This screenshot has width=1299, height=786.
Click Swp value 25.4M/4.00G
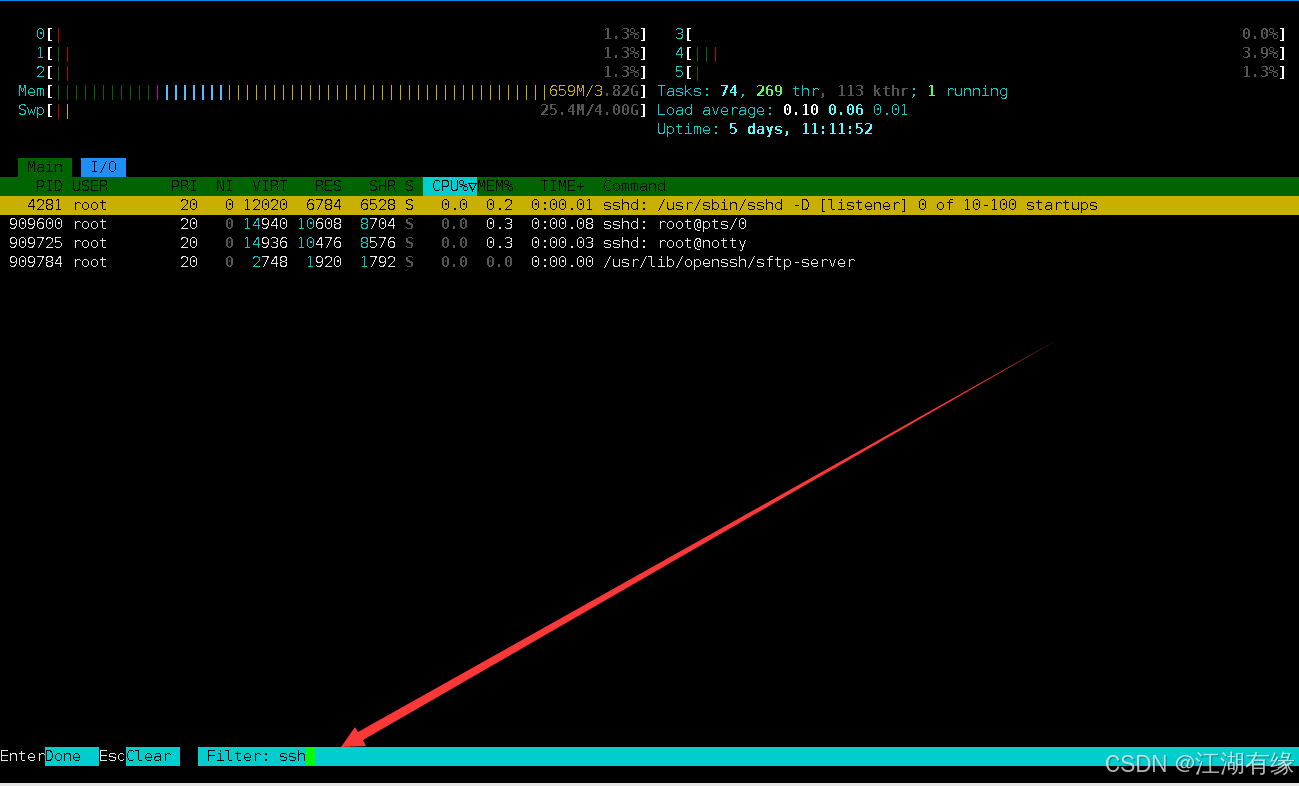(590, 110)
